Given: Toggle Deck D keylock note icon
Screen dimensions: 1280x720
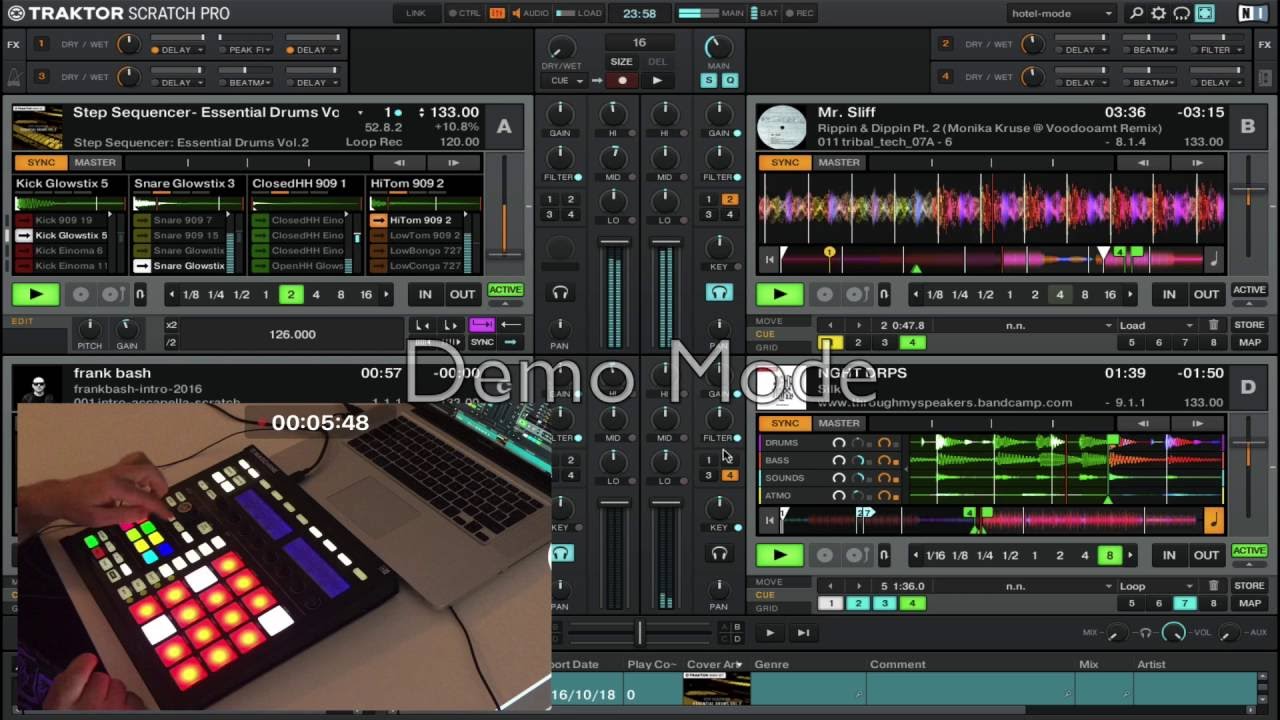Looking at the screenshot, I should (1213, 520).
